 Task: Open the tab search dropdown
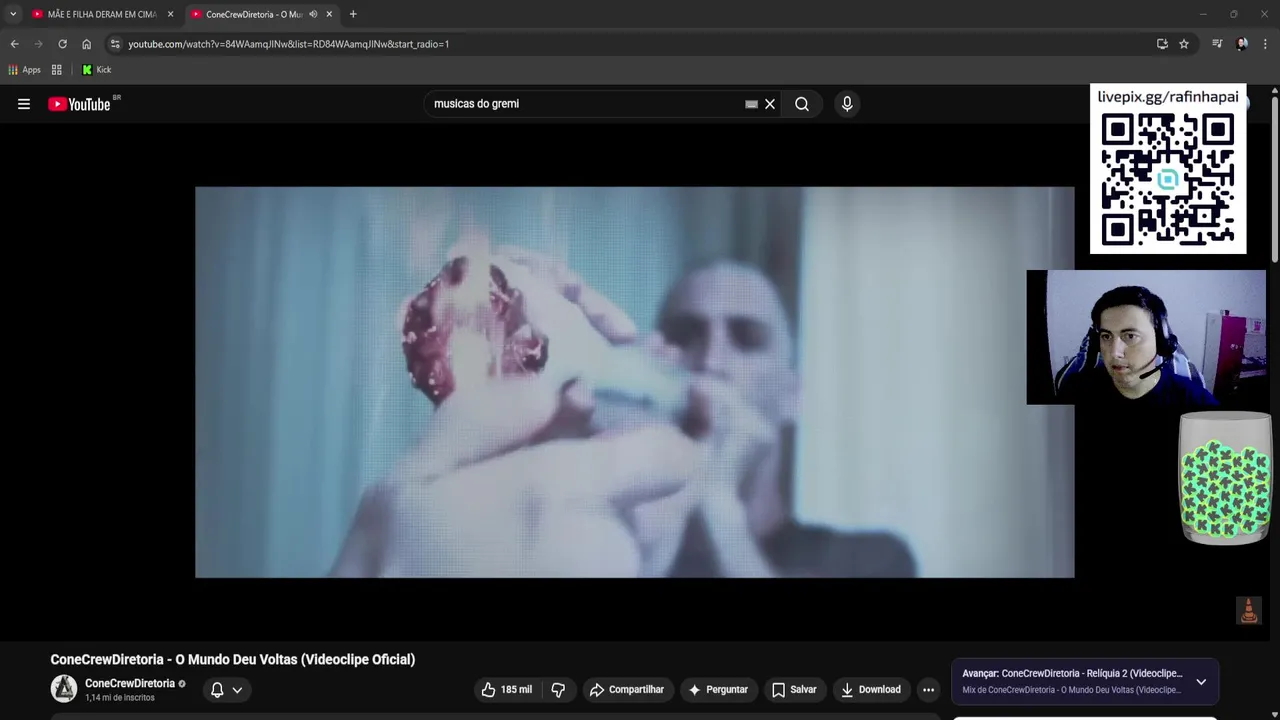(x=12, y=14)
